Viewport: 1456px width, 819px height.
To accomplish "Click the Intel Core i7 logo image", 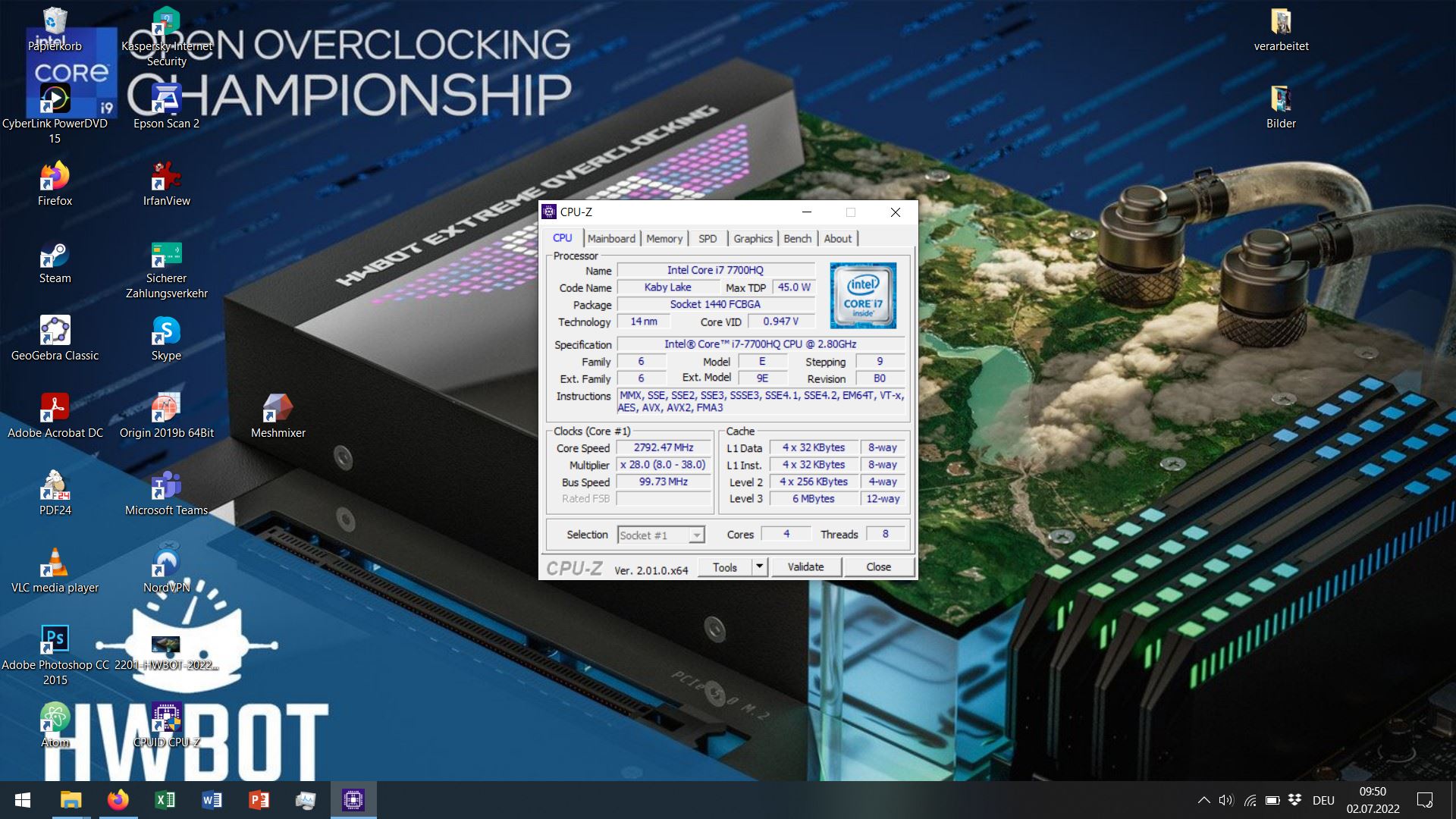I will coord(863,295).
